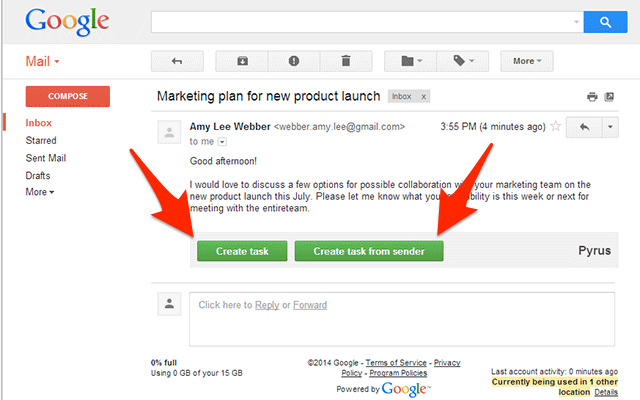This screenshot has height=400, width=640.
Task: Click Create task from sender button
Action: click(x=369, y=251)
